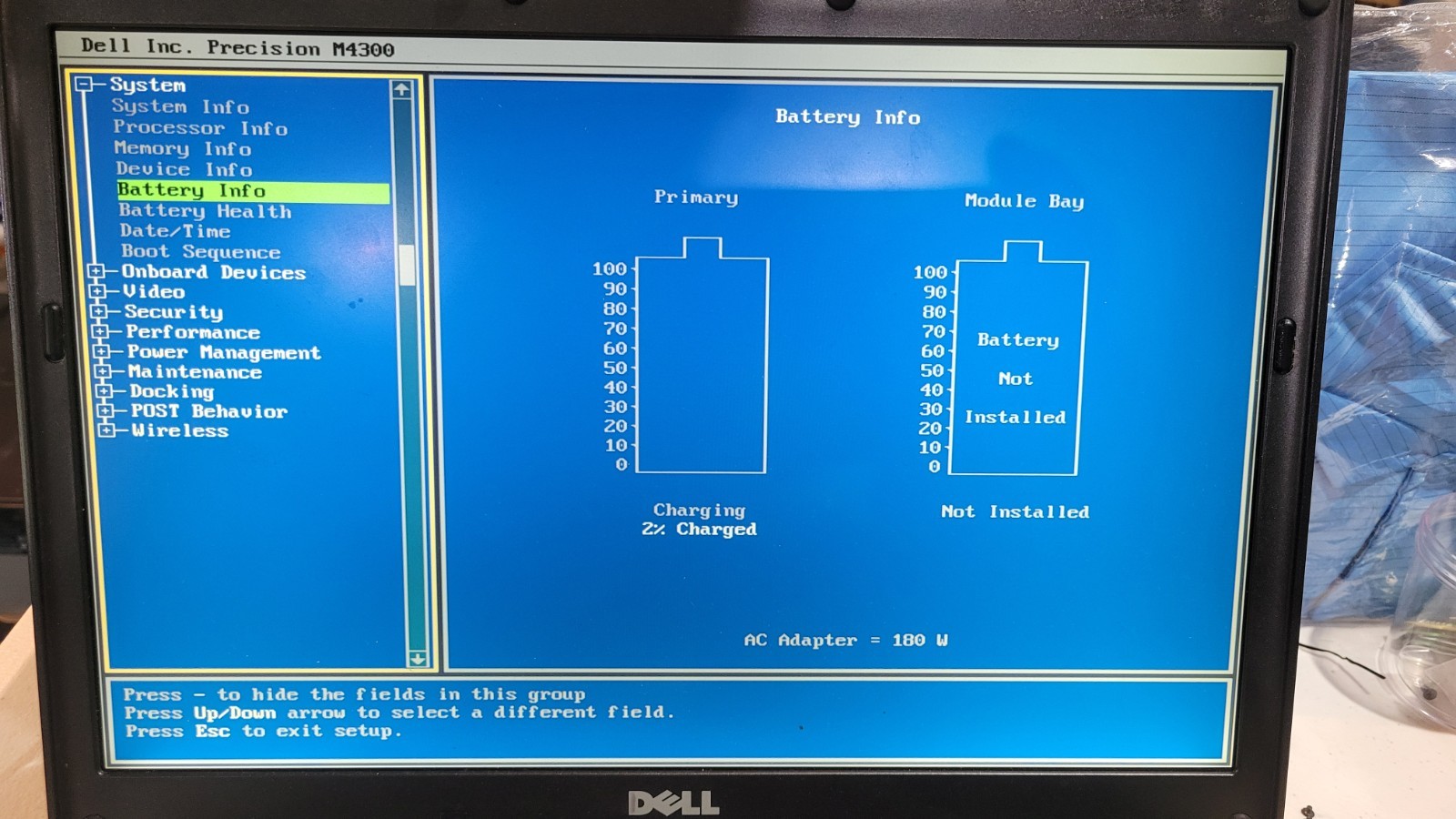Click the Wireless label
The height and width of the screenshot is (819, 1456).
[180, 430]
